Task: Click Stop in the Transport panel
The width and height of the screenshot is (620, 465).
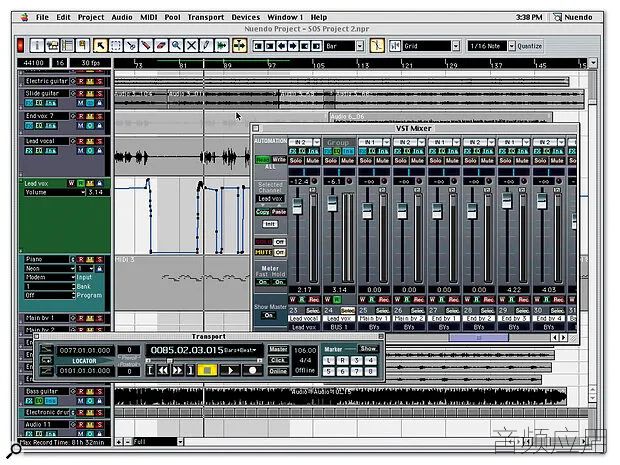Action: pos(207,370)
